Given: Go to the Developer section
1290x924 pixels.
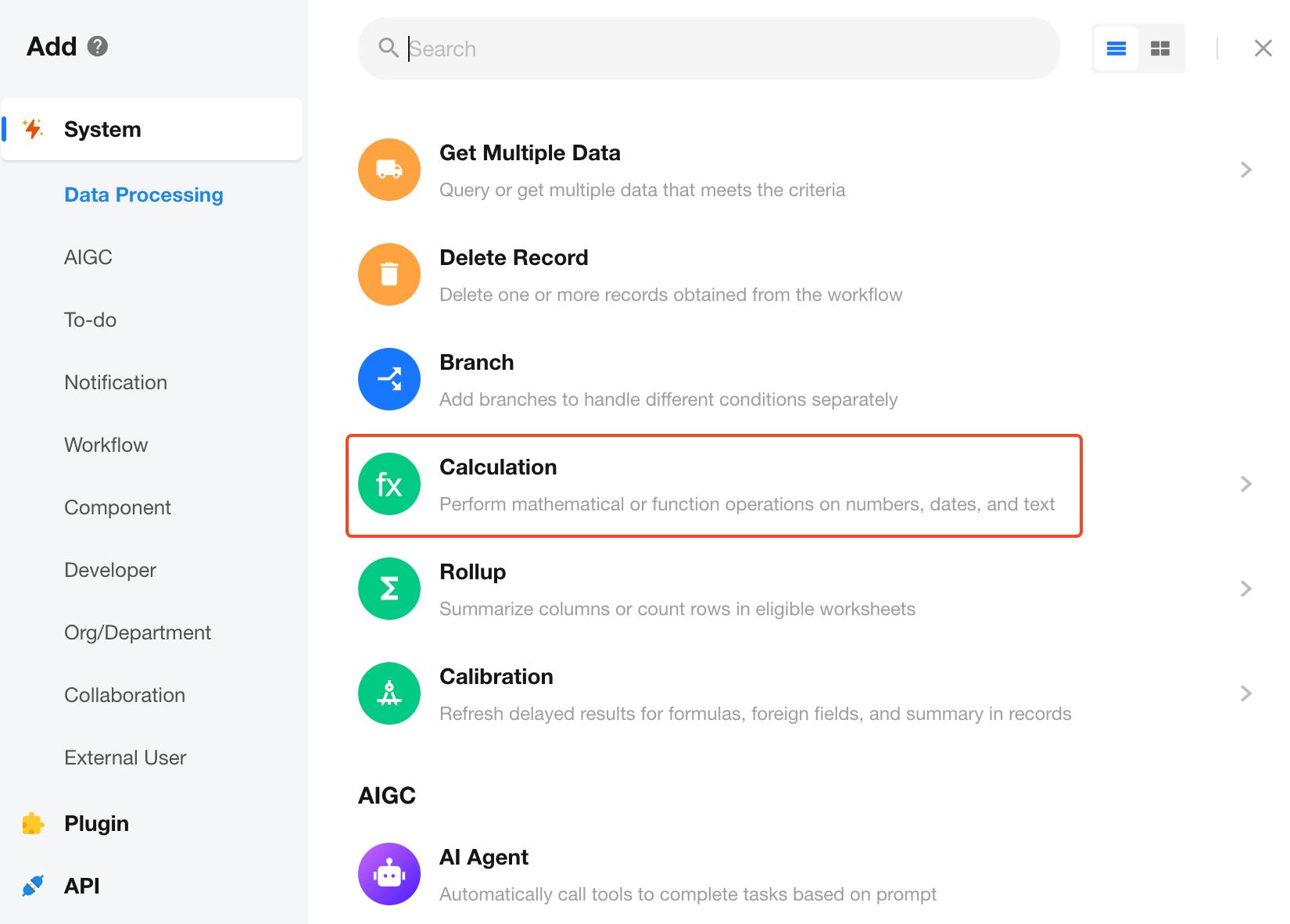Looking at the screenshot, I should [x=110, y=570].
